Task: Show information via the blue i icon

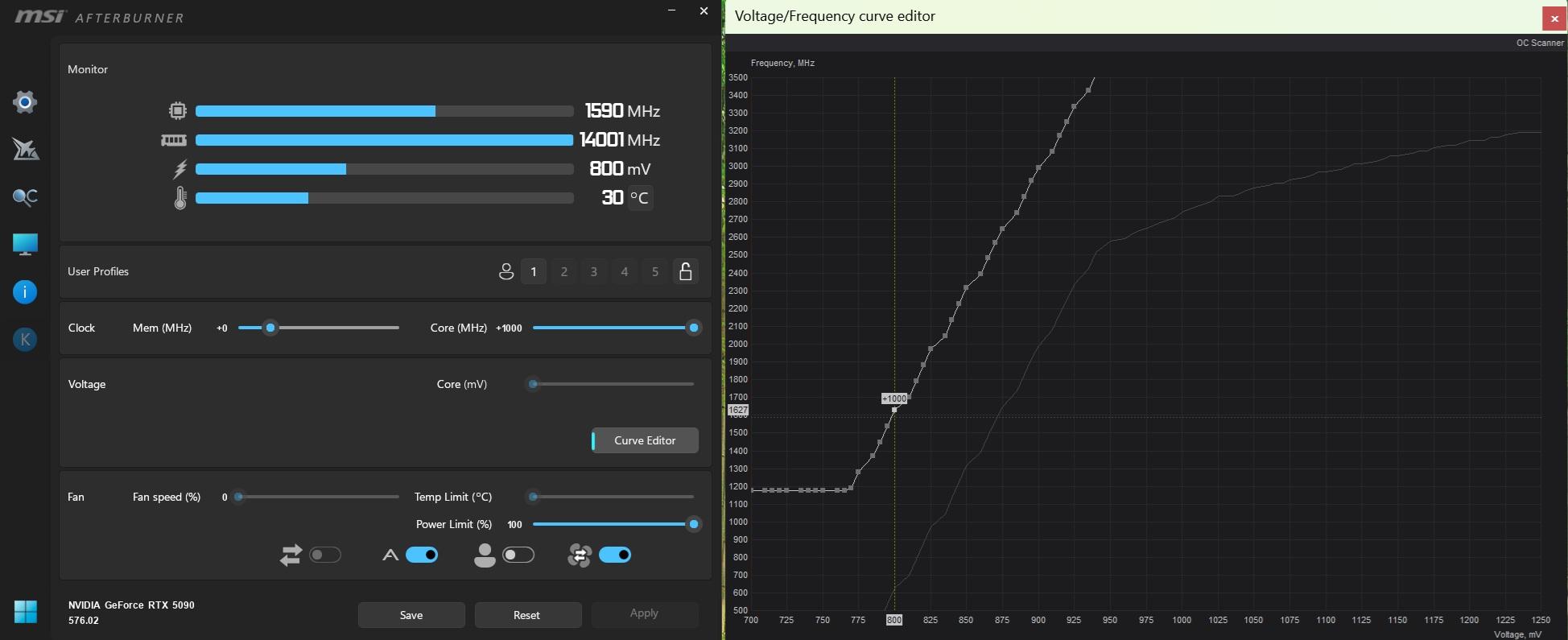Action: (x=25, y=292)
